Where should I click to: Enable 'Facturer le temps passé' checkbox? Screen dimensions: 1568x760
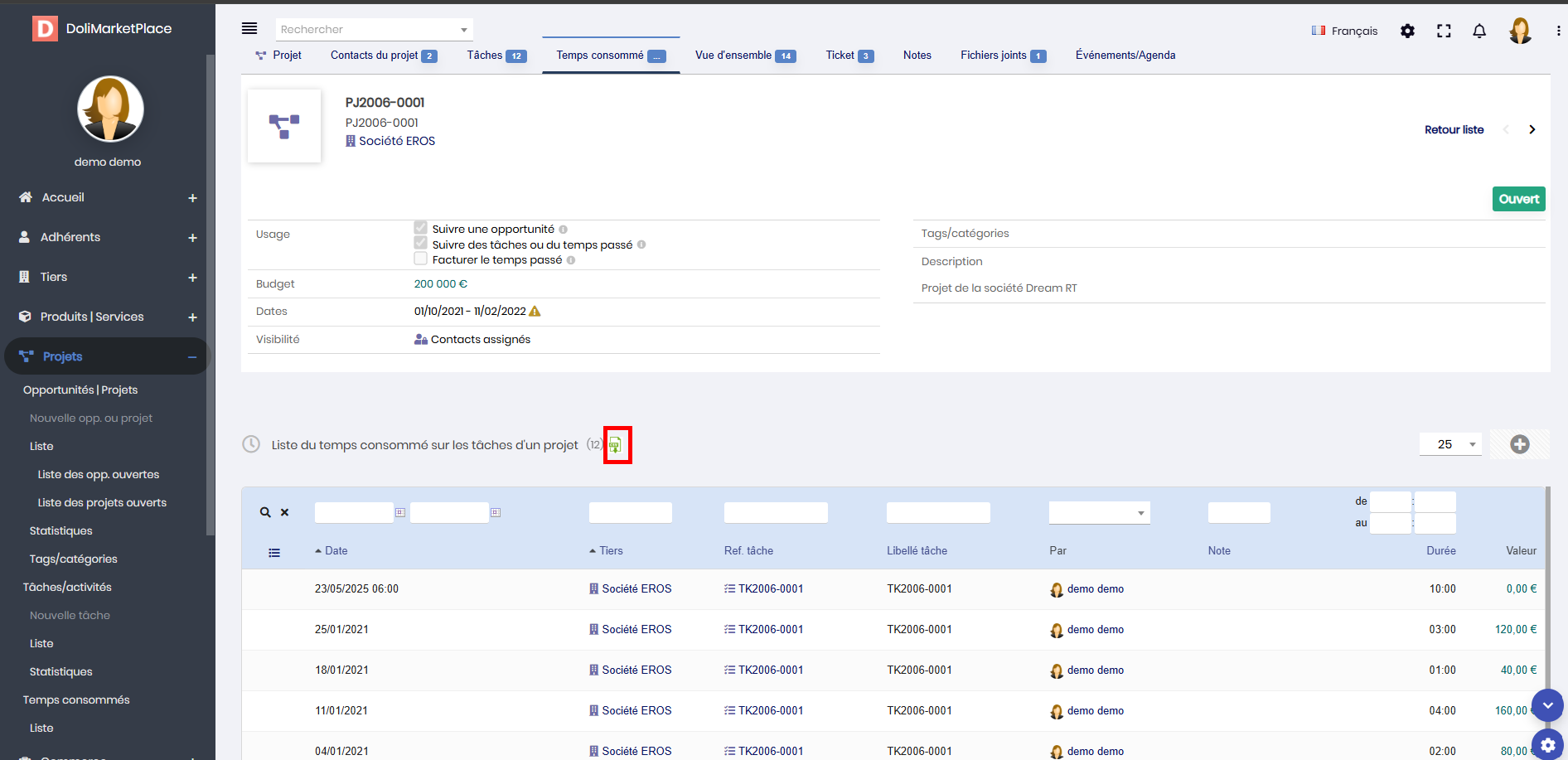[421, 259]
